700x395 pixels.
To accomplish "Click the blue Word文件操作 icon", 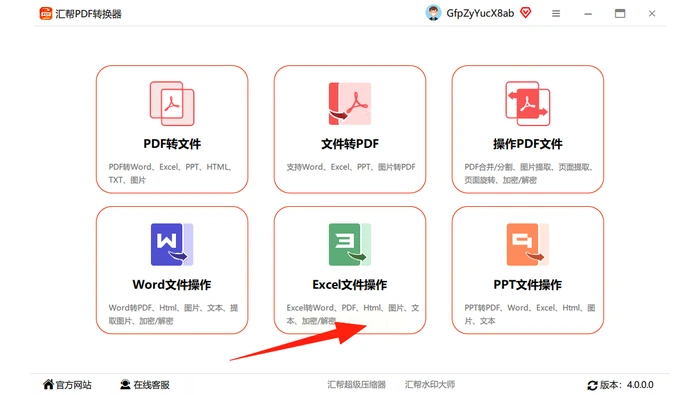I will click(x=172, y=245).
